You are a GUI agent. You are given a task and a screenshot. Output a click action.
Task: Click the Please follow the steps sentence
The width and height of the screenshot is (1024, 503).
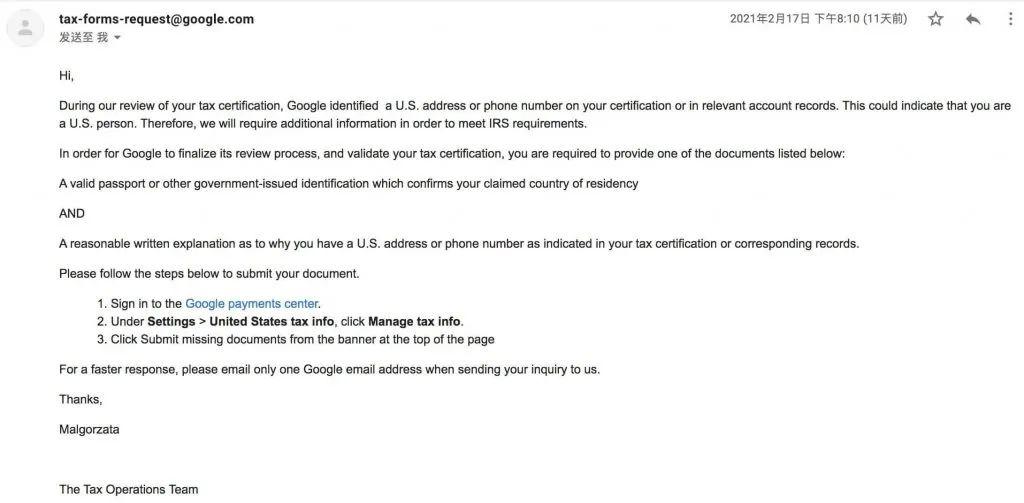tap(209, 274)
